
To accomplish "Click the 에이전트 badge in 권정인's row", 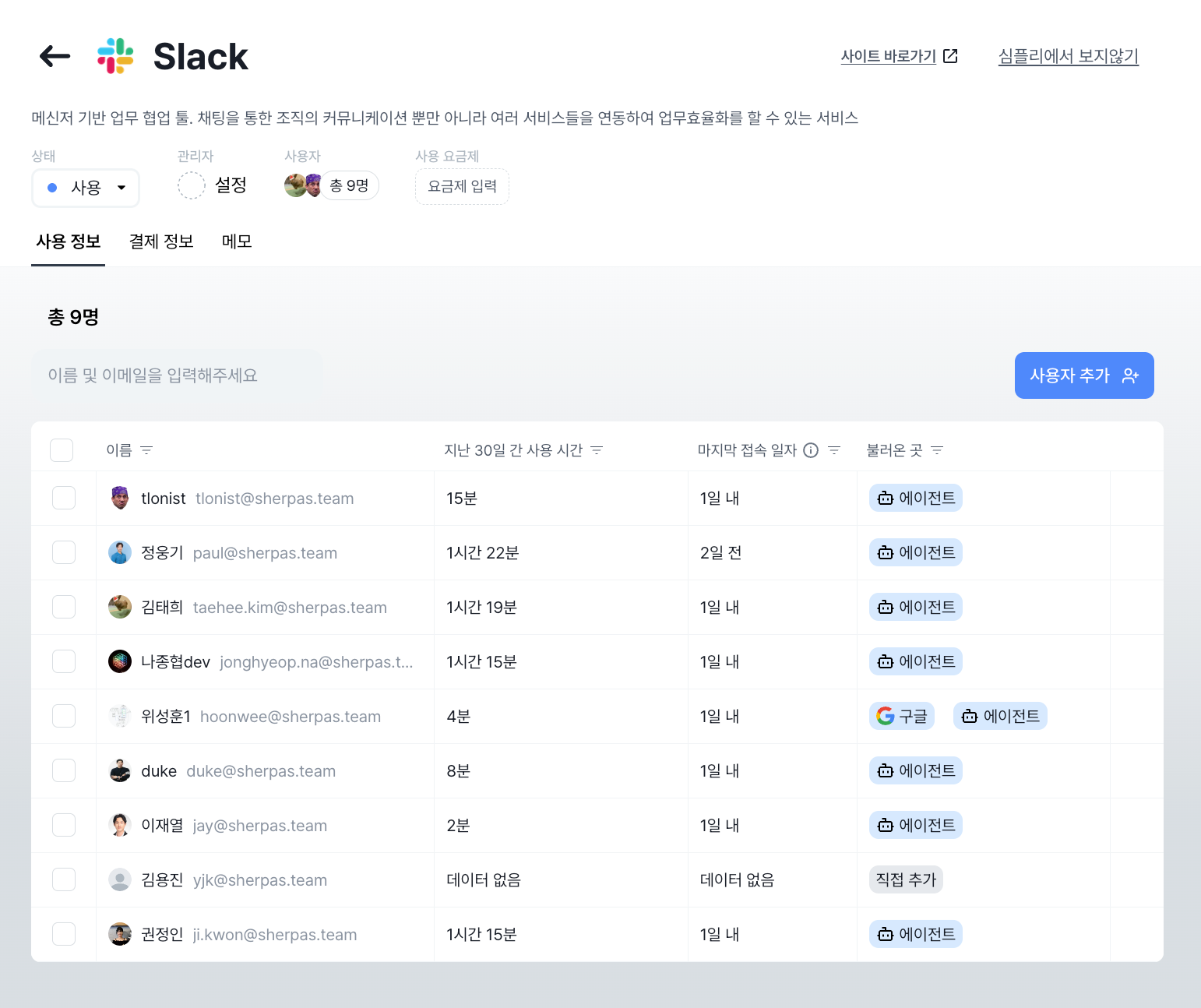I will tap(916, 934).
